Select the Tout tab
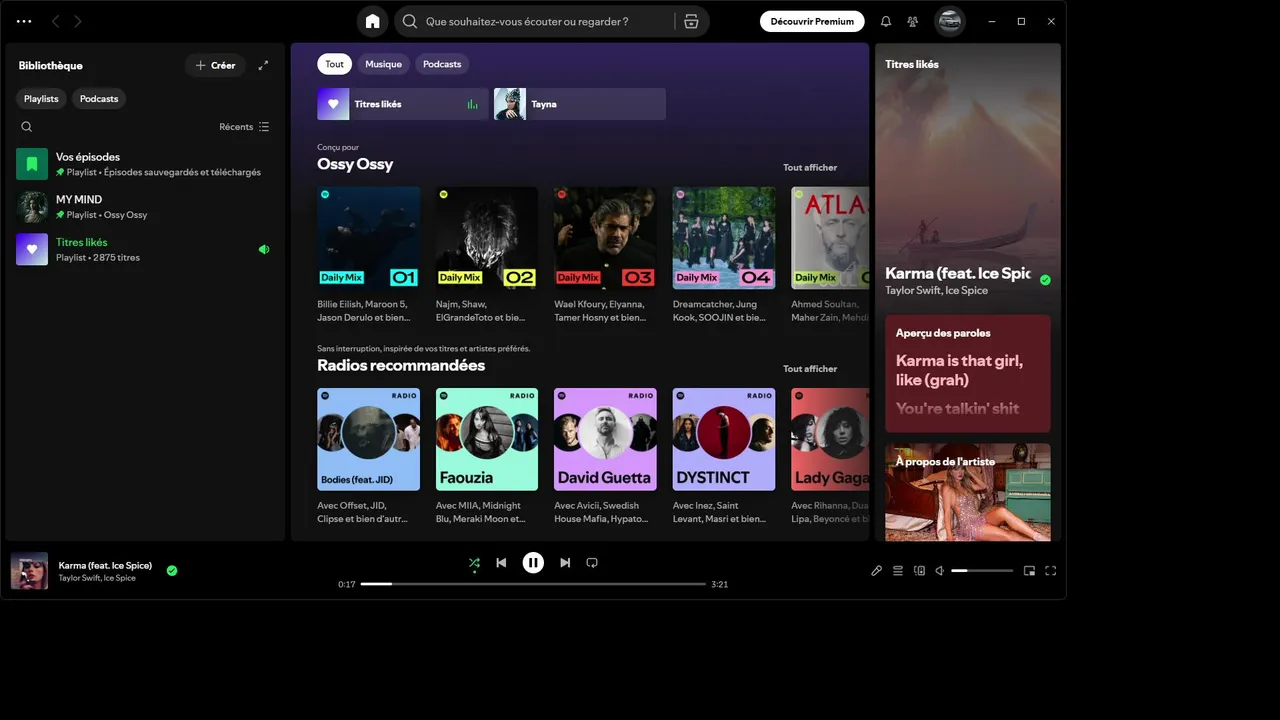 click(334, 64)
